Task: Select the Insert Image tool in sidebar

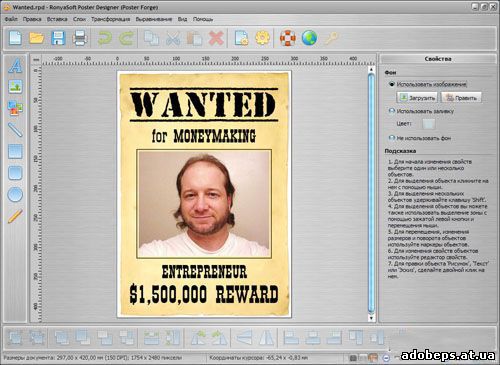Action: pyautogui.click(x=15, y=86)
